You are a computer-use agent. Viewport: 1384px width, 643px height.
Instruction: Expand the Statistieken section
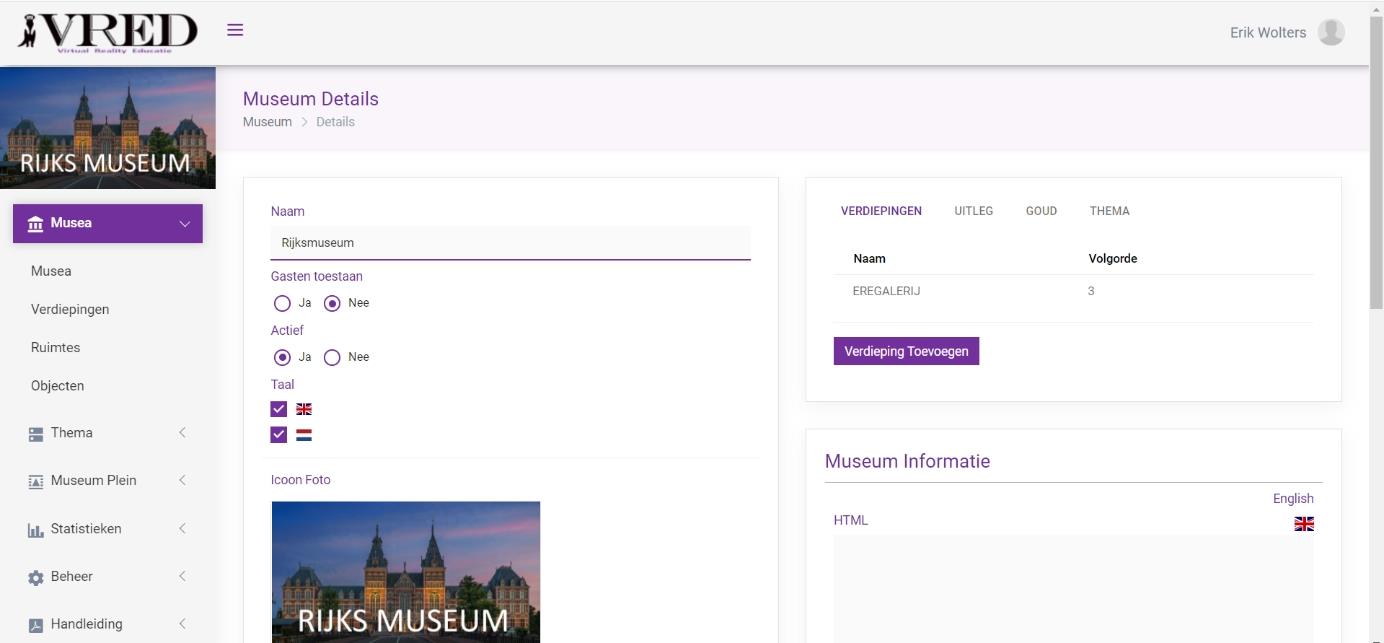tap(182, 529)
